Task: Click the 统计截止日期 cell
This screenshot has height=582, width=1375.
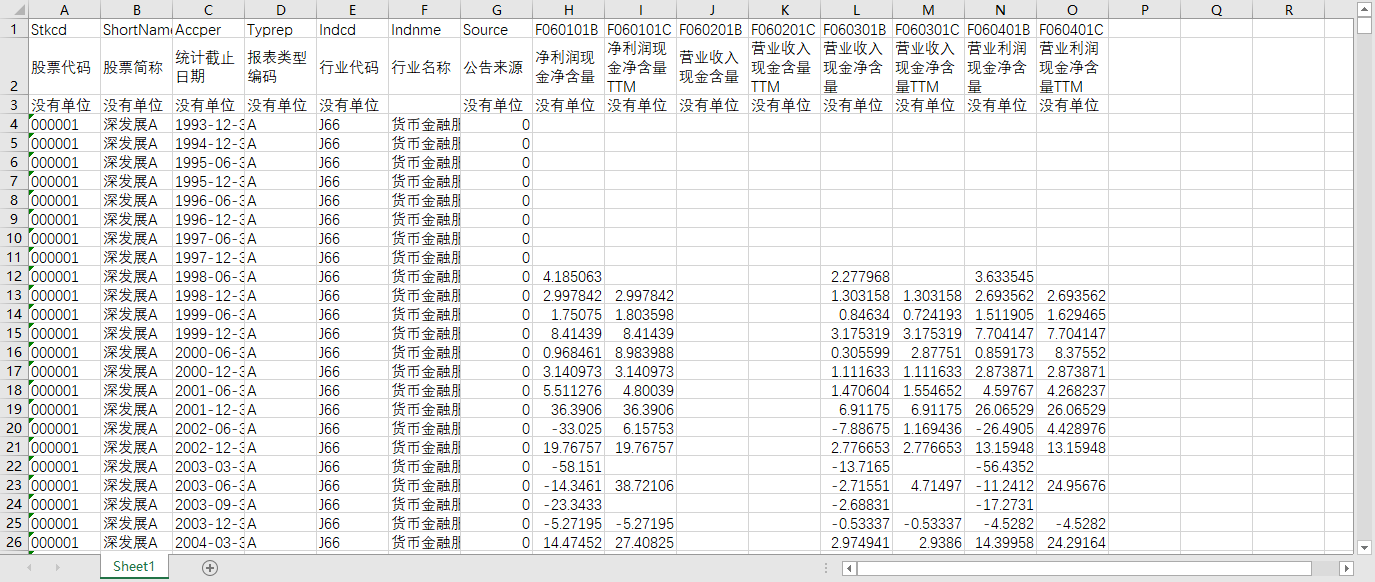Action: coord(209,67)
